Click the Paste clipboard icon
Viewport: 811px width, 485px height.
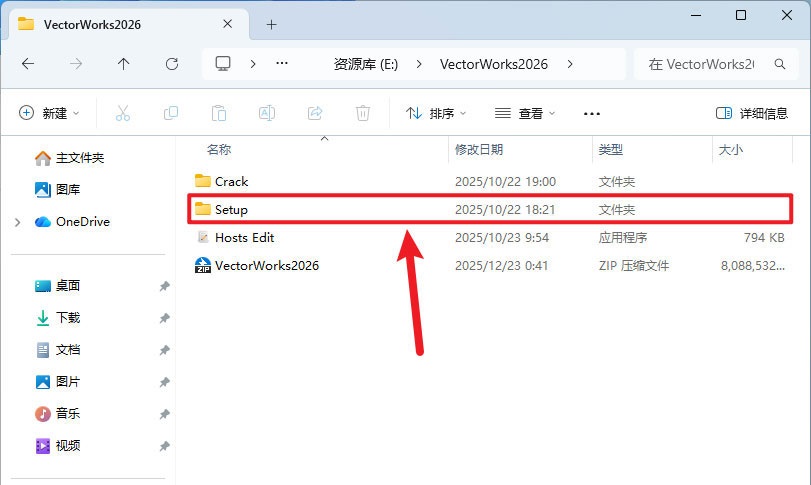tap(219, 113)
